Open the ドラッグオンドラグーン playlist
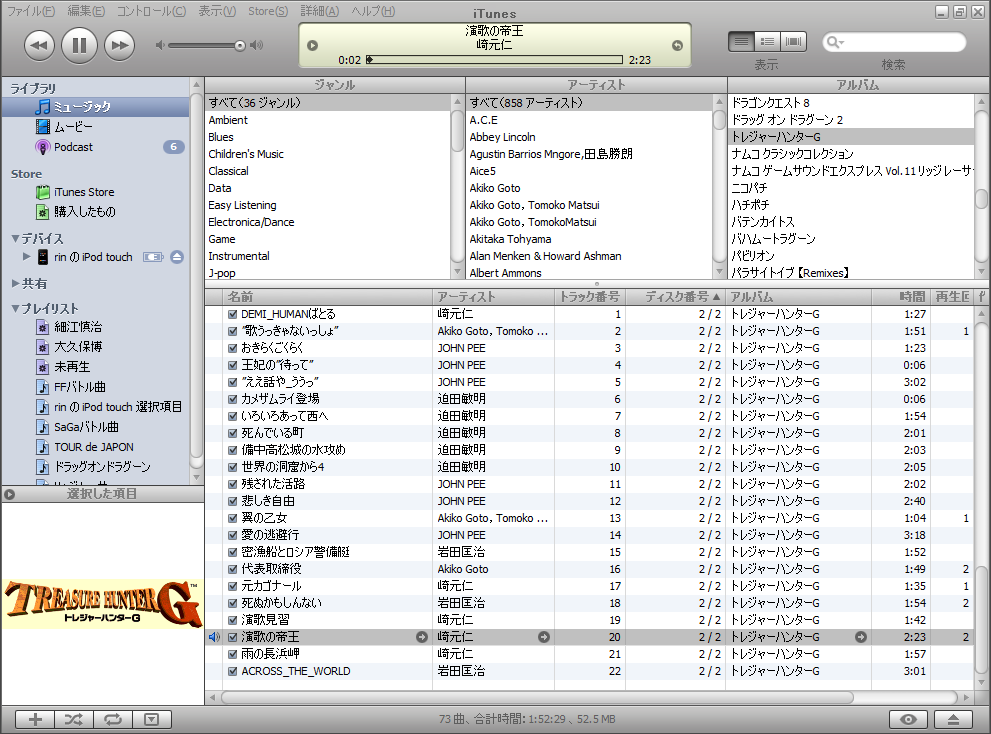The width and height of the screenshot is (991, 734). pos(95,467)
